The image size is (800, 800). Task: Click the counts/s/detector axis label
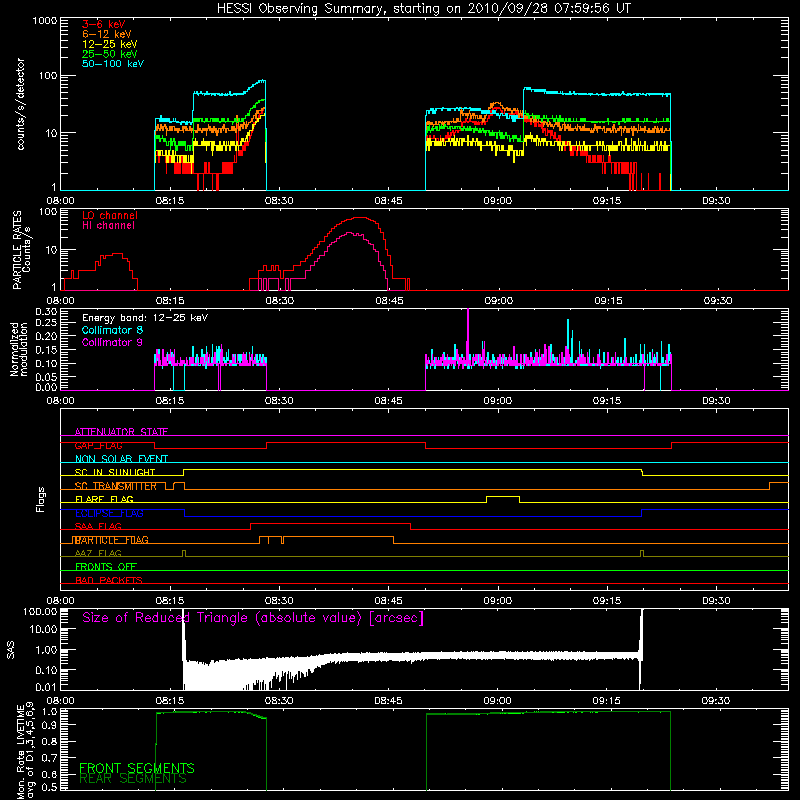click(x=20, y=104)
